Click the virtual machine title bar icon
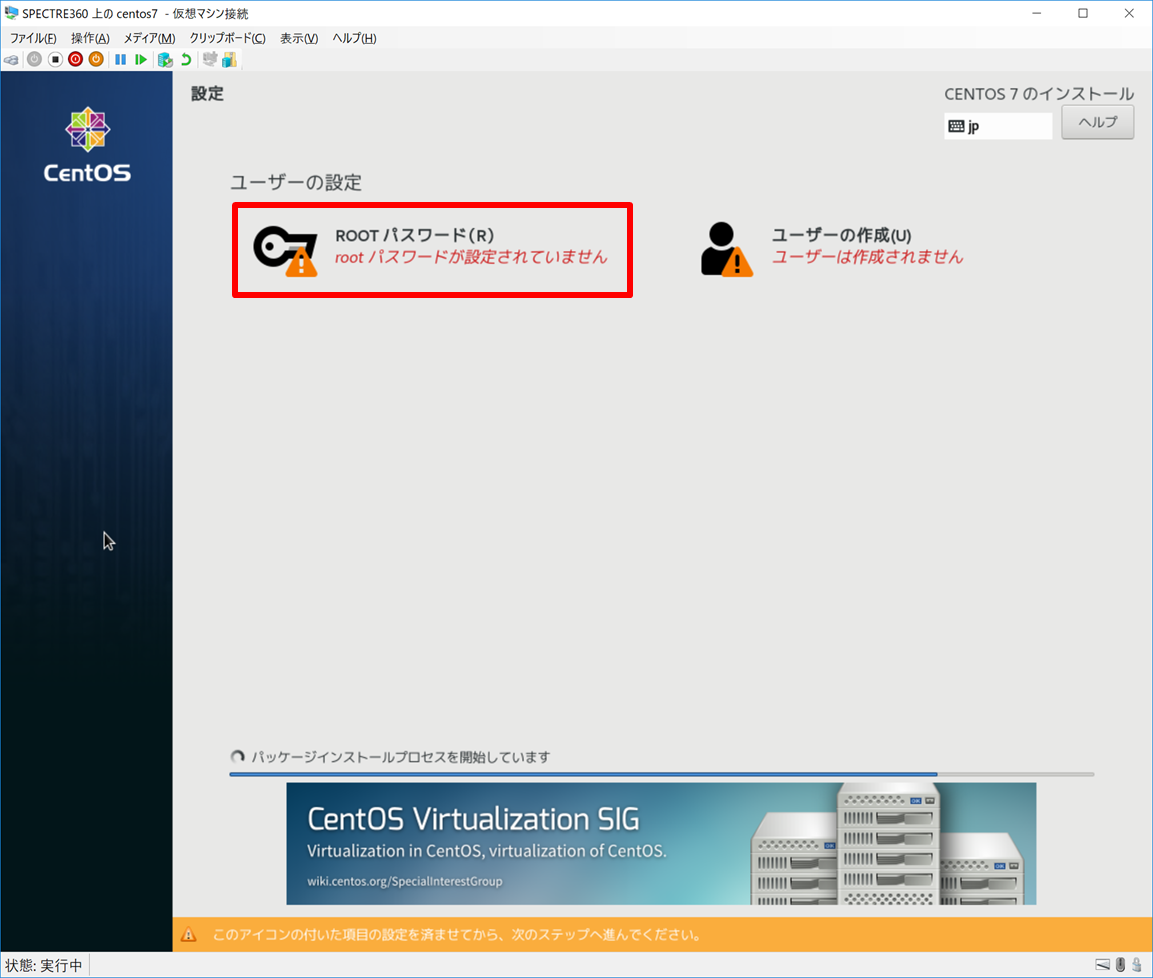 11,13
